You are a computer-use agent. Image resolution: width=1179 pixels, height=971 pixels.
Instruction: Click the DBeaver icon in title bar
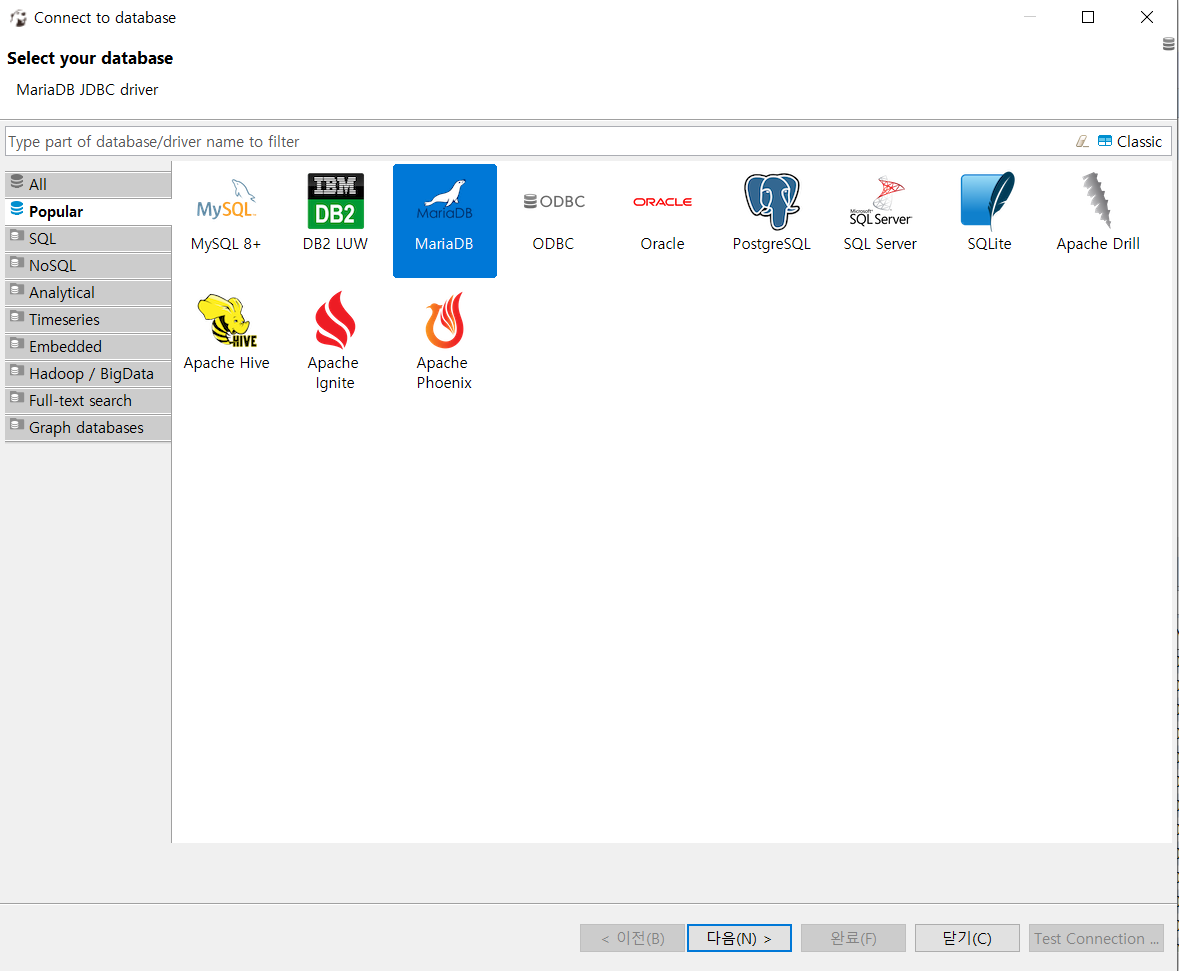click(x=18, y=17)
